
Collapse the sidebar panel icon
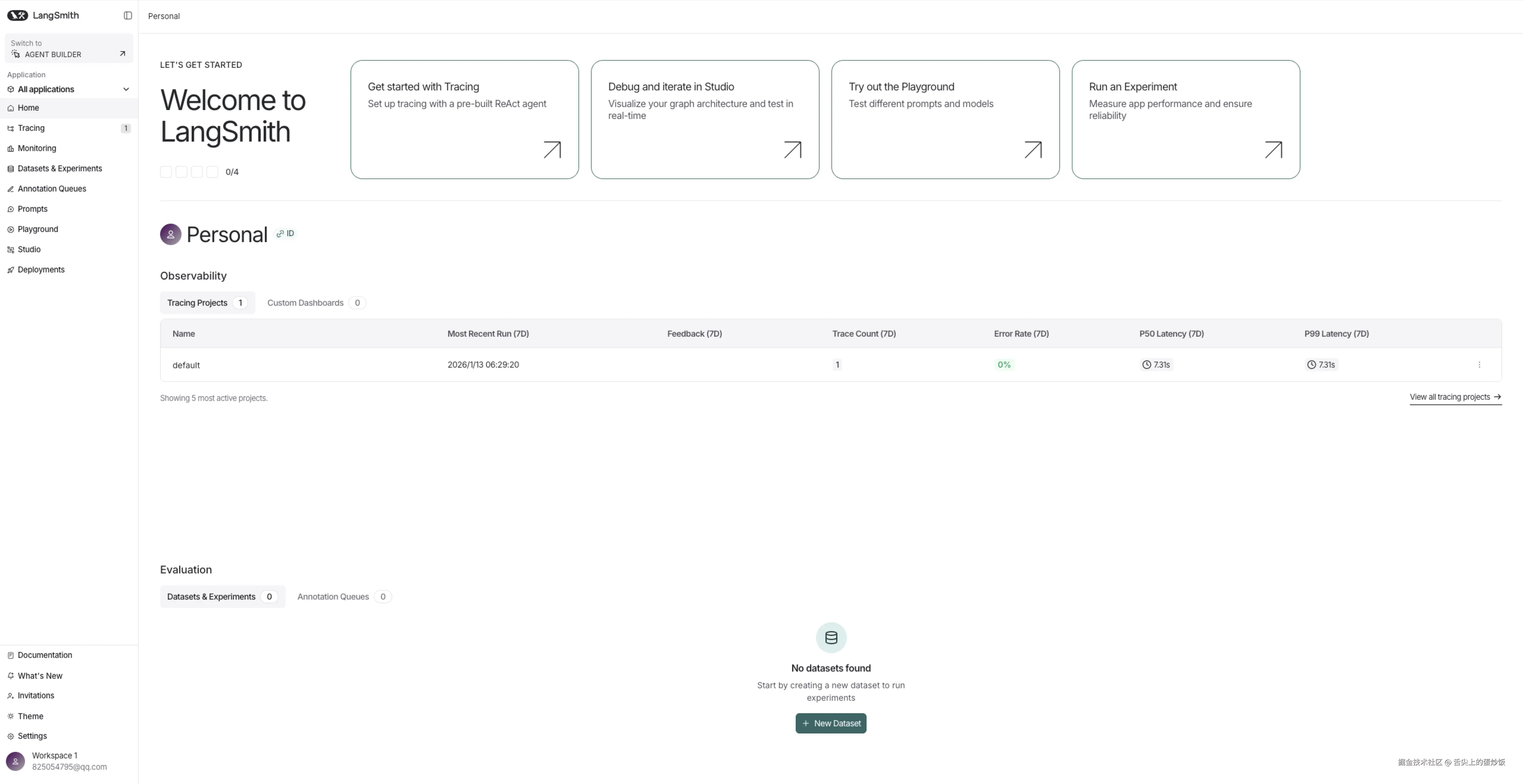128,15
